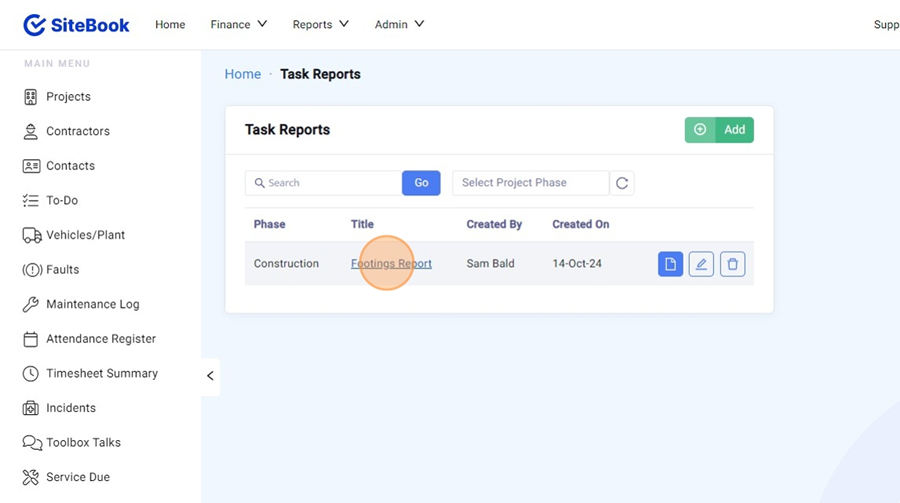Expand the Reports dropdown menu

pos(320,25)
